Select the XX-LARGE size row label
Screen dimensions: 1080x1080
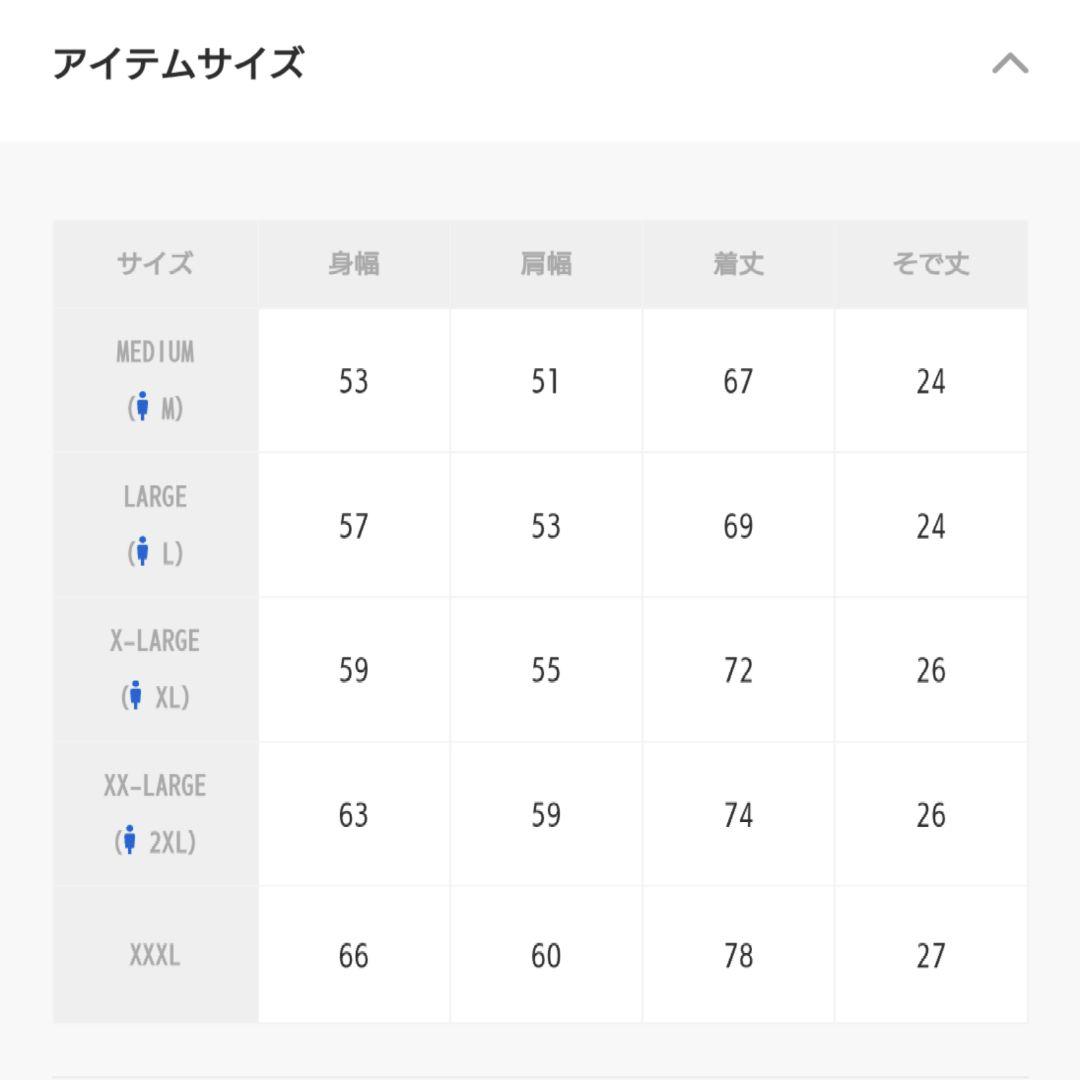point(155,786)
